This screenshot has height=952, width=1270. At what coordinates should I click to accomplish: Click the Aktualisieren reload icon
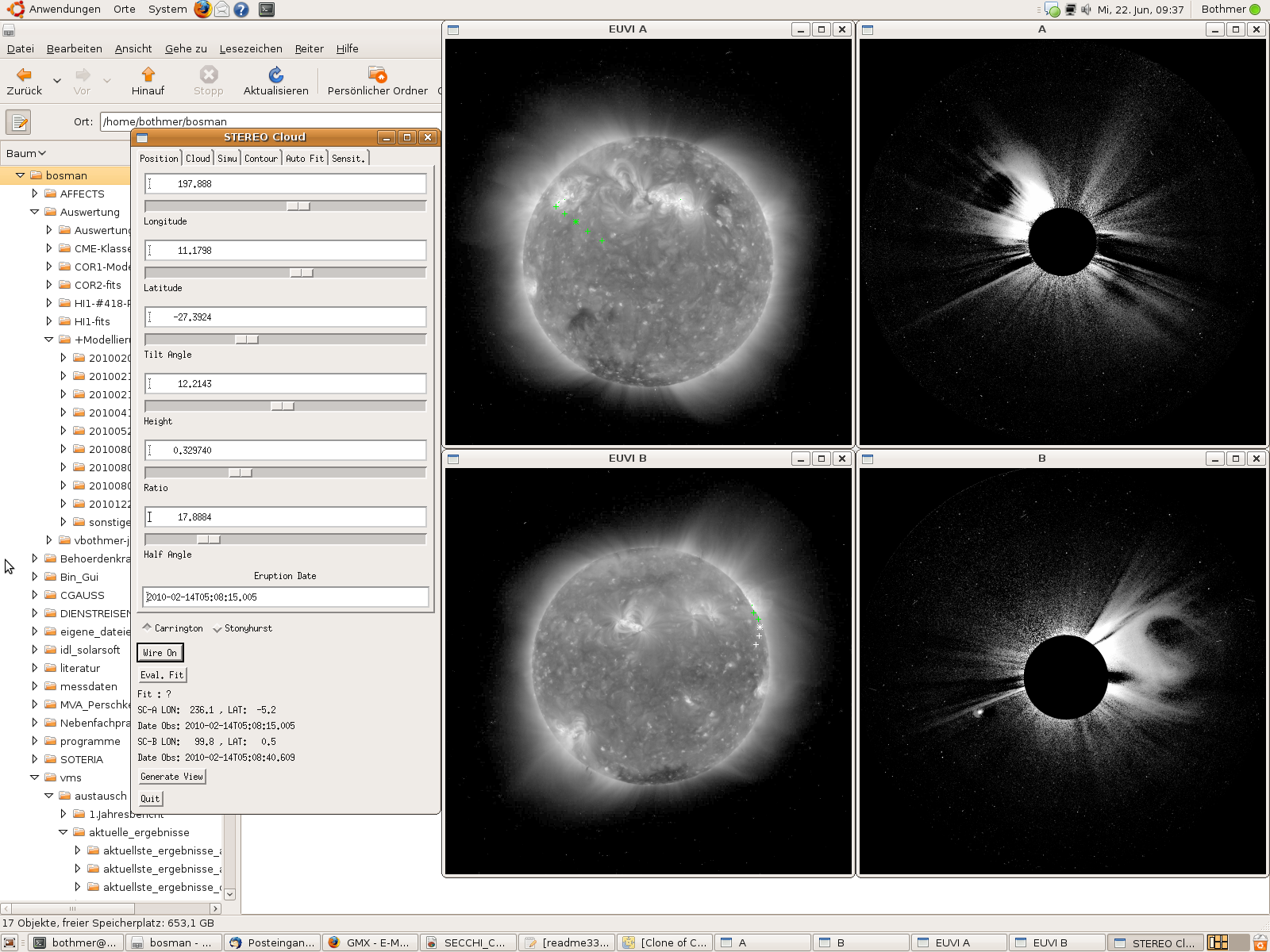click(275, 75)
